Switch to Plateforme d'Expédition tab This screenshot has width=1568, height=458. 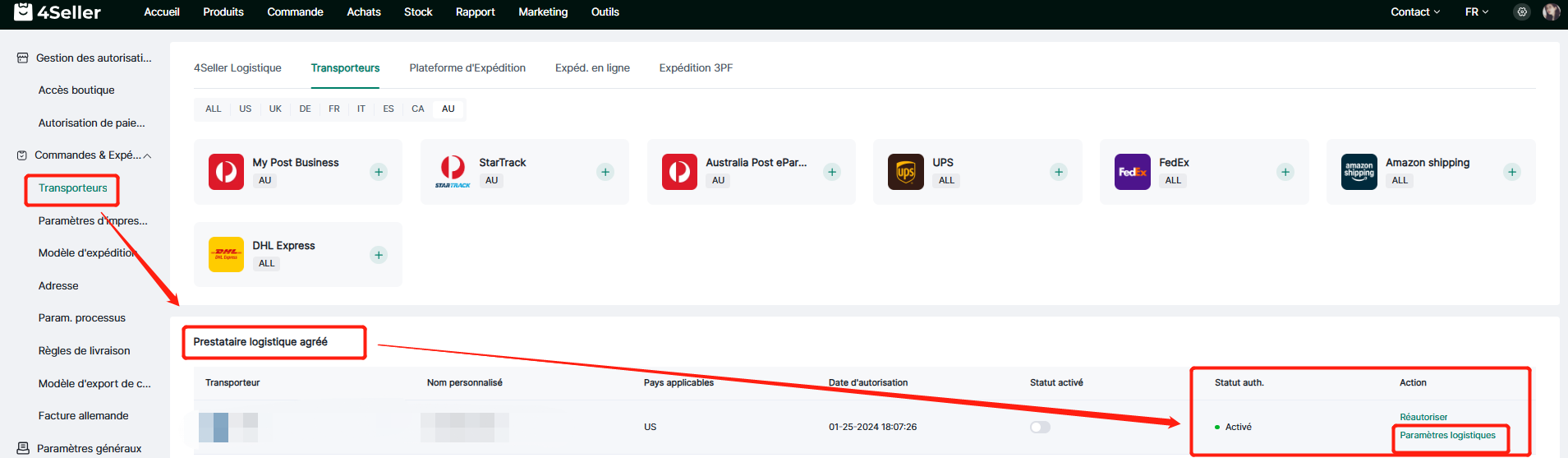click(x=467, y=68)
